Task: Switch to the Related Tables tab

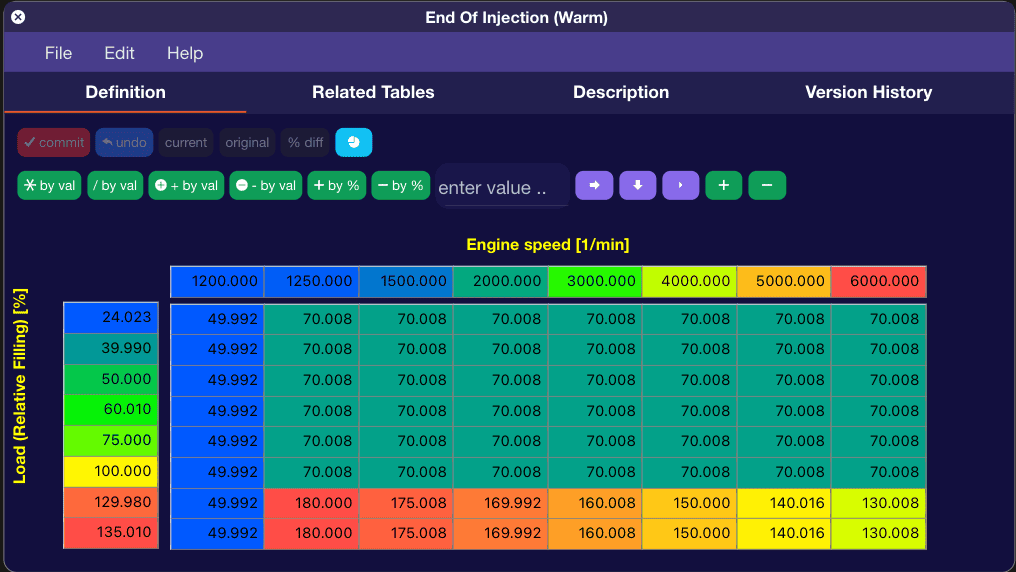Action: coord(373,92)
